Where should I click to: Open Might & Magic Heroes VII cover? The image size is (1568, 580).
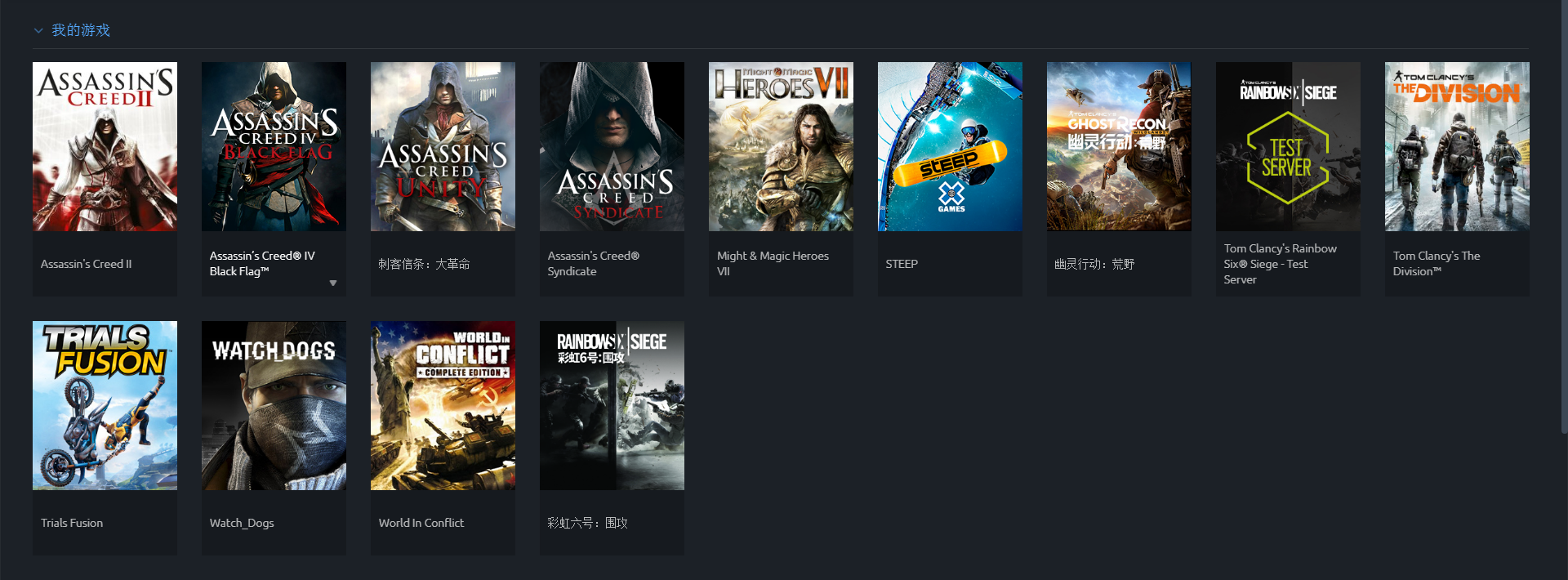781,146
